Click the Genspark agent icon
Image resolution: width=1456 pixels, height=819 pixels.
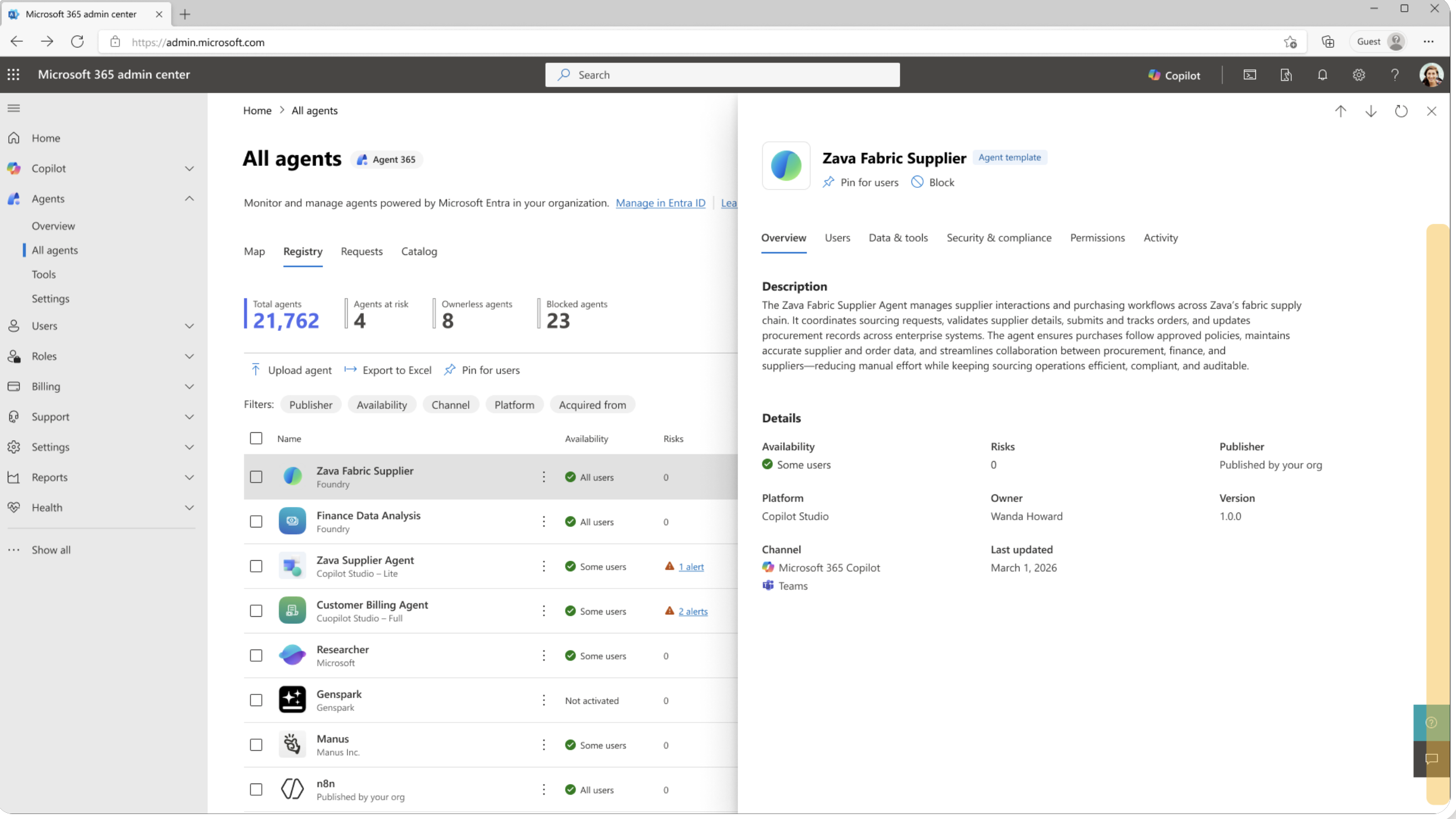coord(292,699)
